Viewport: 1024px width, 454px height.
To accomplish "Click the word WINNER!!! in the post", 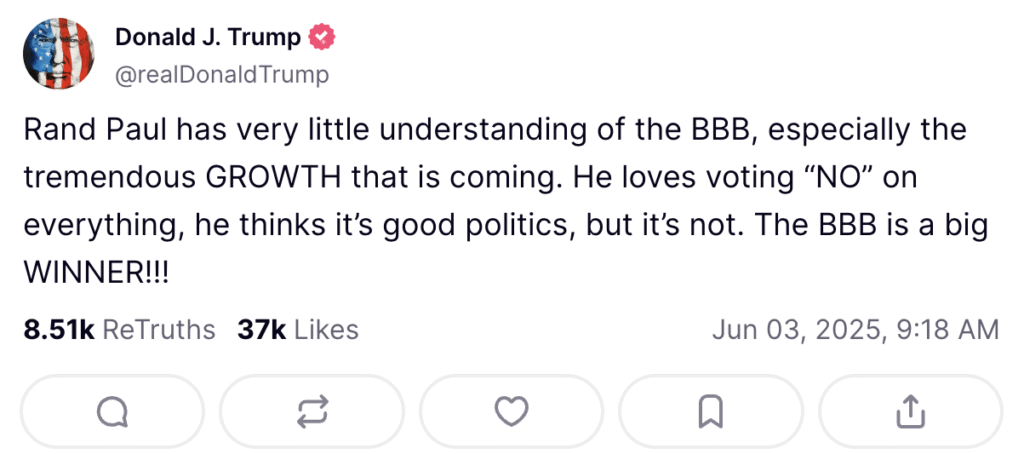I will [96, 270].
